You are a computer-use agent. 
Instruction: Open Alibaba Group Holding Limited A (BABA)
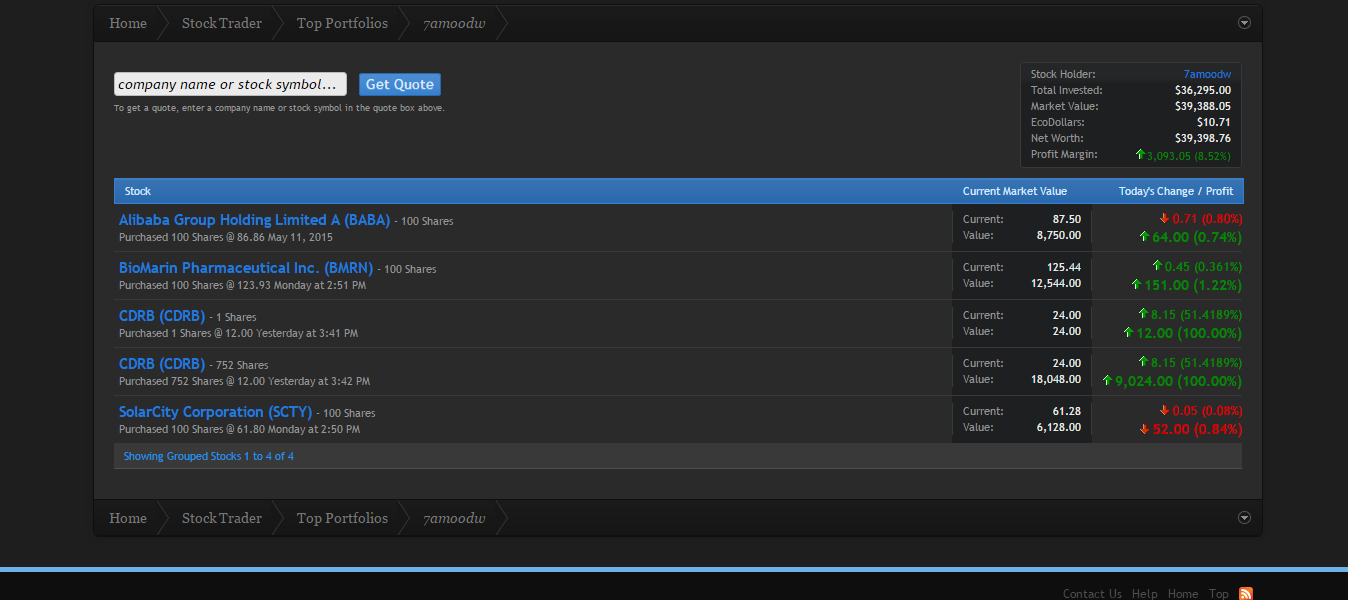[254, 219]
